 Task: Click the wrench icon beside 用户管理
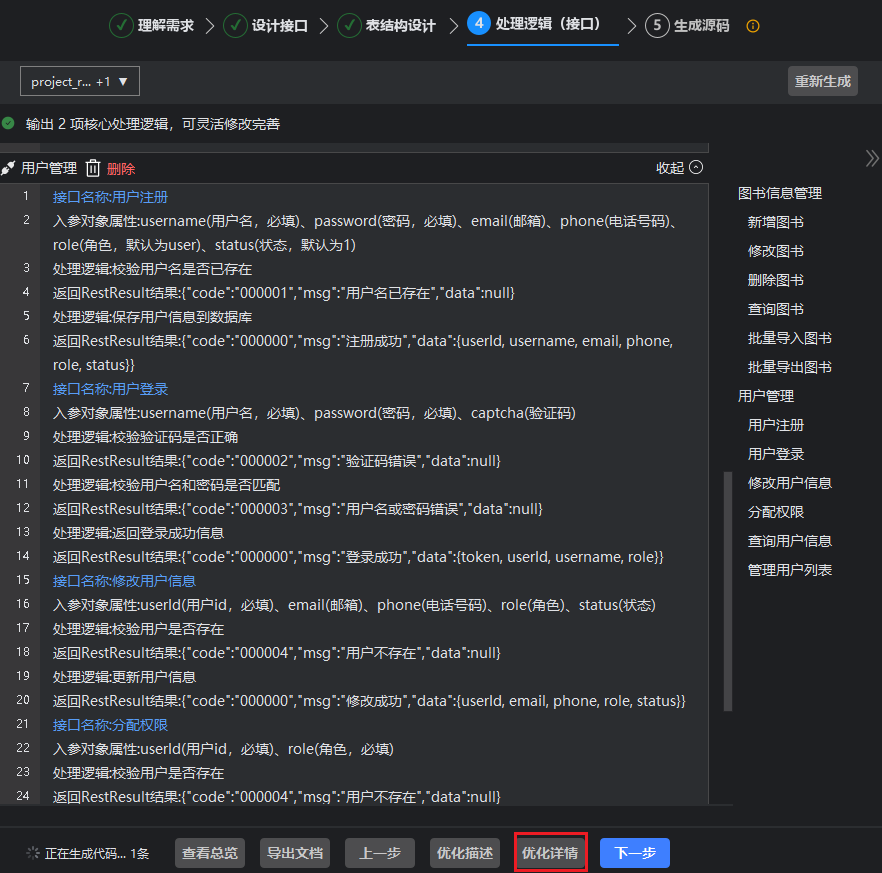pos(9,169)
